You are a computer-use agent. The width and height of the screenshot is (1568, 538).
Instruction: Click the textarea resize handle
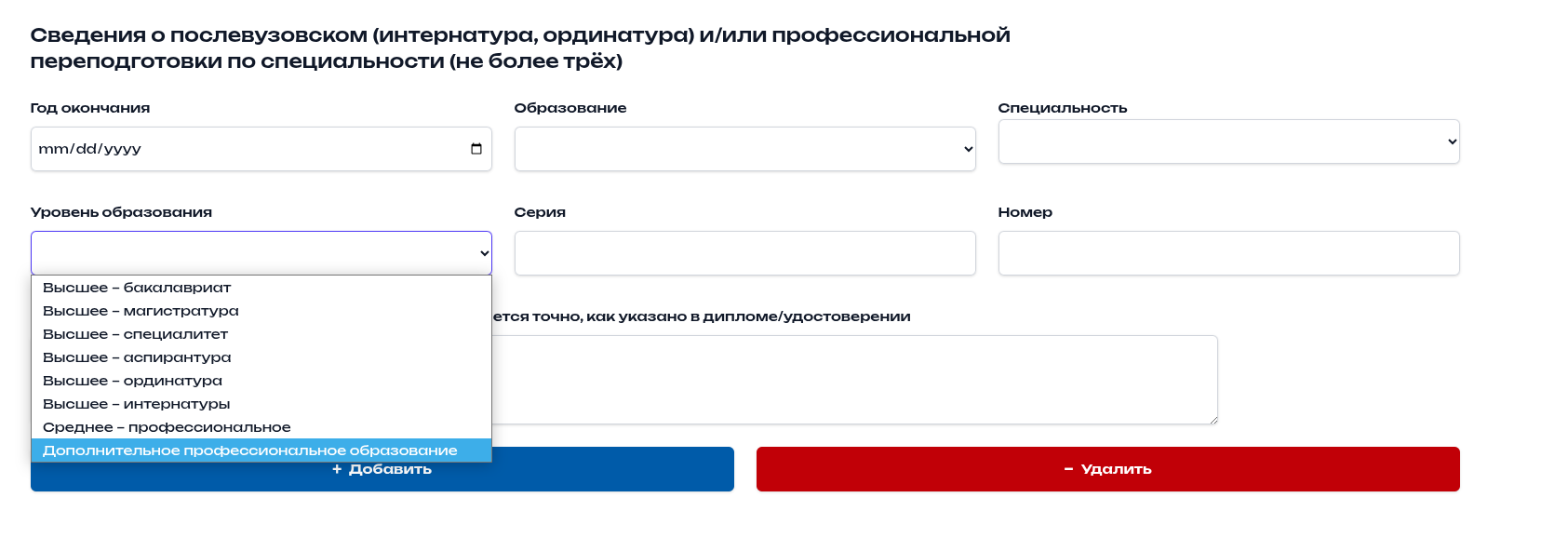[x=1213, y=420]
